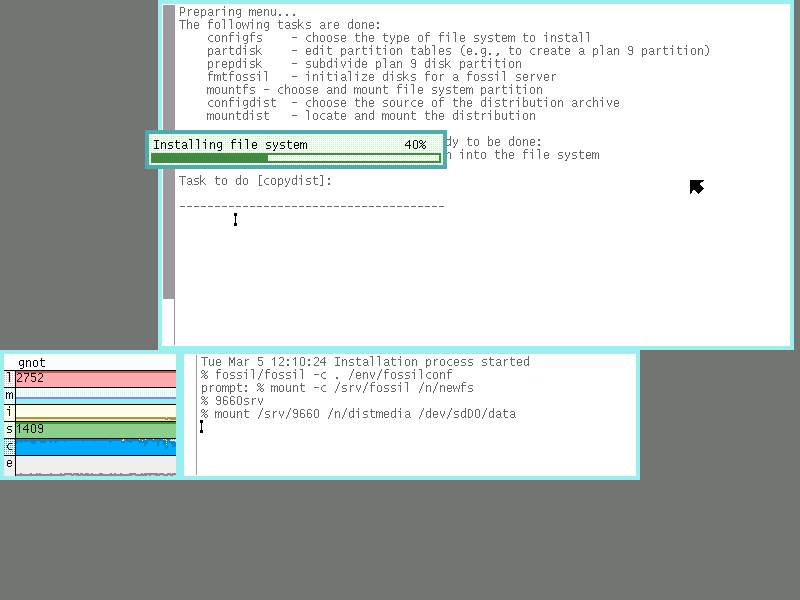
Task: Click the 'Installing file system' label
Action: 230,145
